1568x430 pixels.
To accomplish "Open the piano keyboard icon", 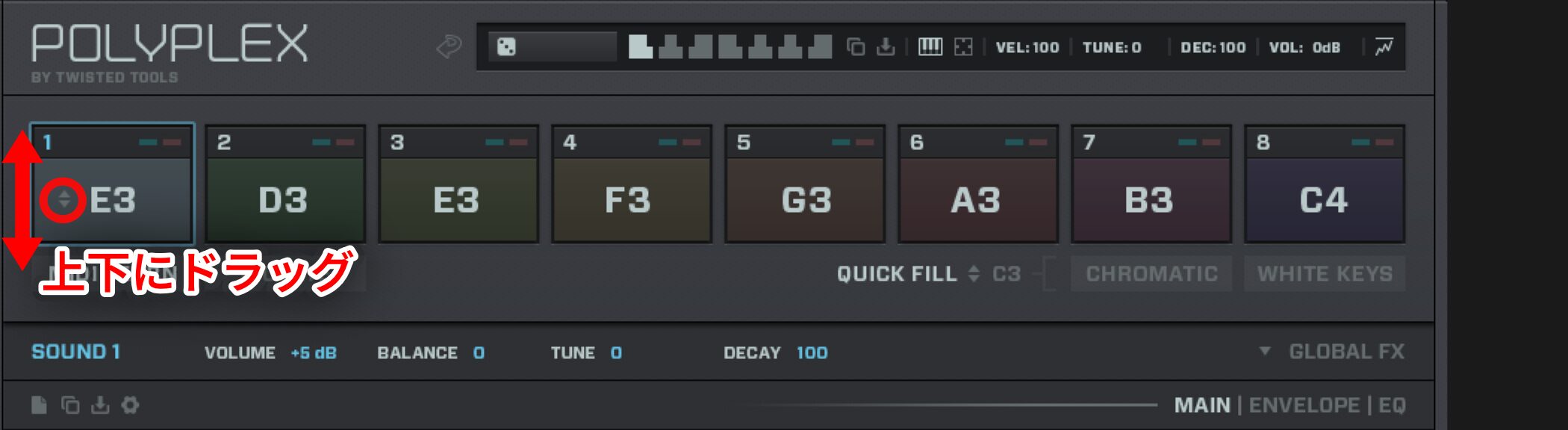I will tap(930, 47).
